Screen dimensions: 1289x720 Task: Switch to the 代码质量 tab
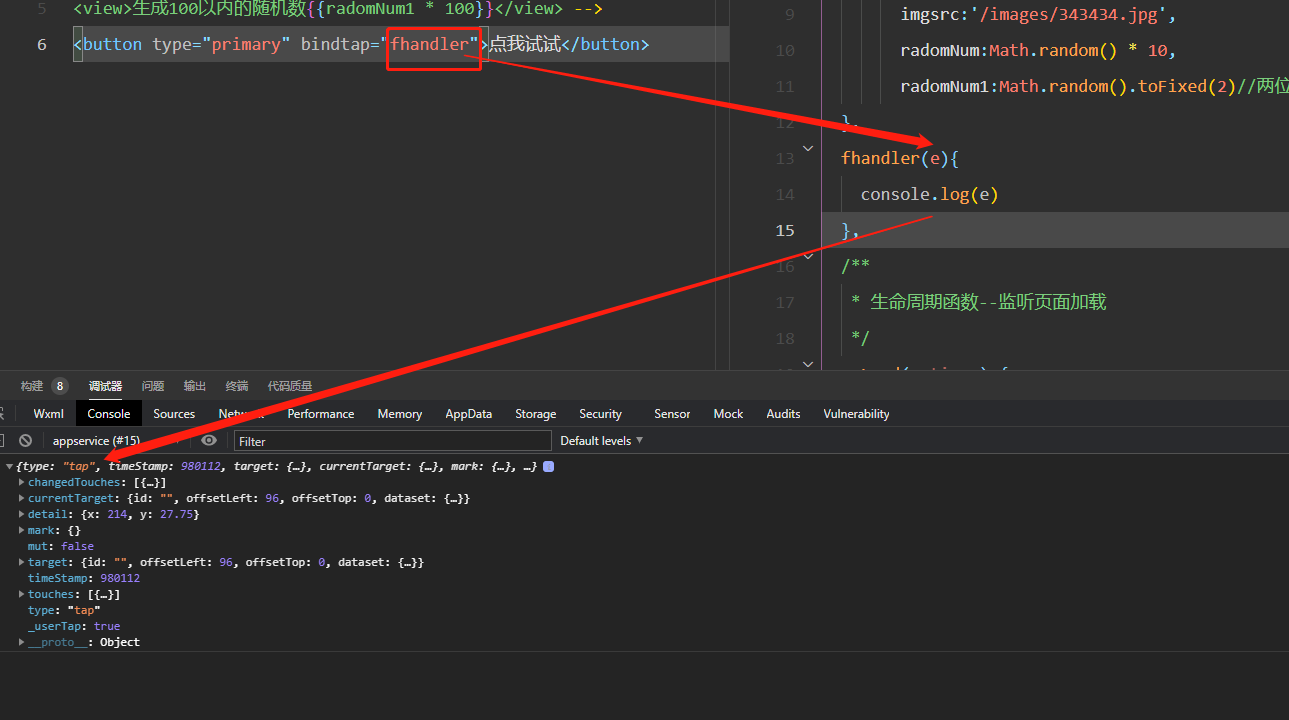290,386
